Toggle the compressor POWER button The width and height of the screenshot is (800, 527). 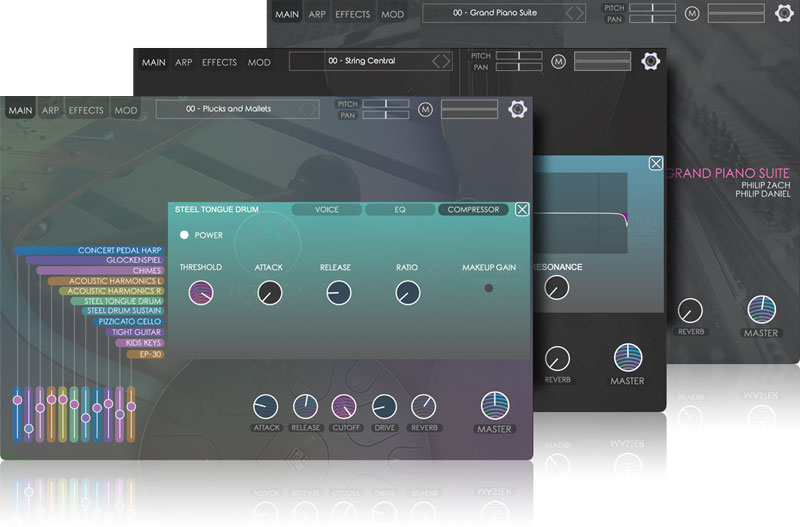185,236
